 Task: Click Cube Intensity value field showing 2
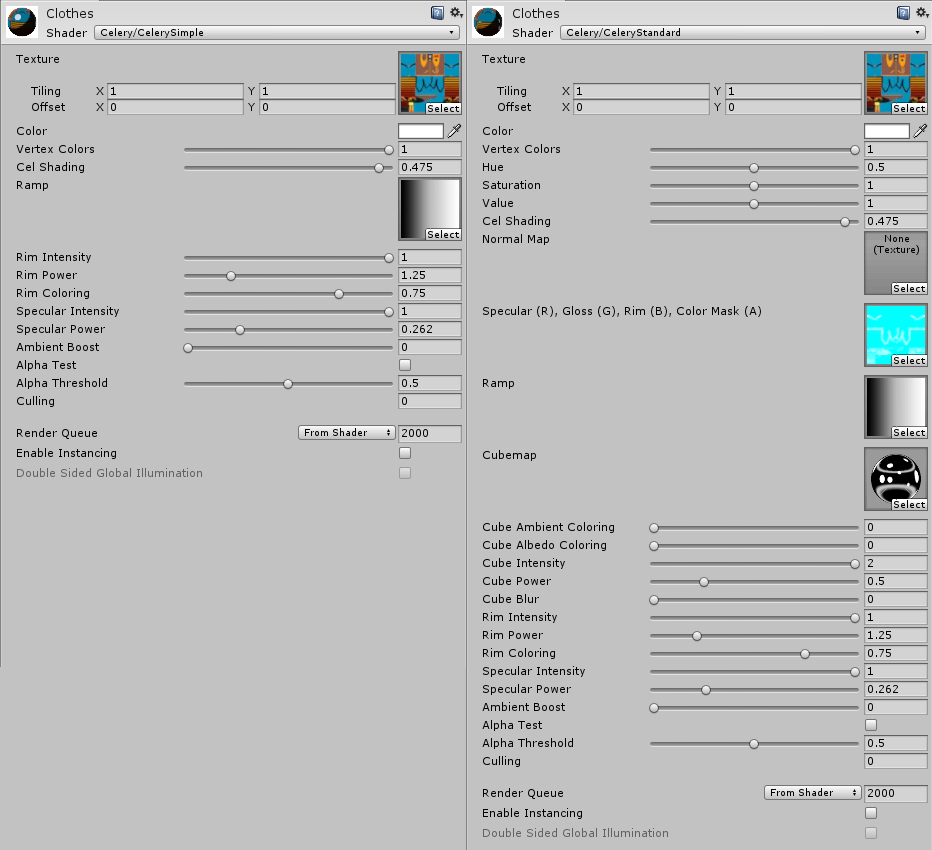click(x=896, y=563)
